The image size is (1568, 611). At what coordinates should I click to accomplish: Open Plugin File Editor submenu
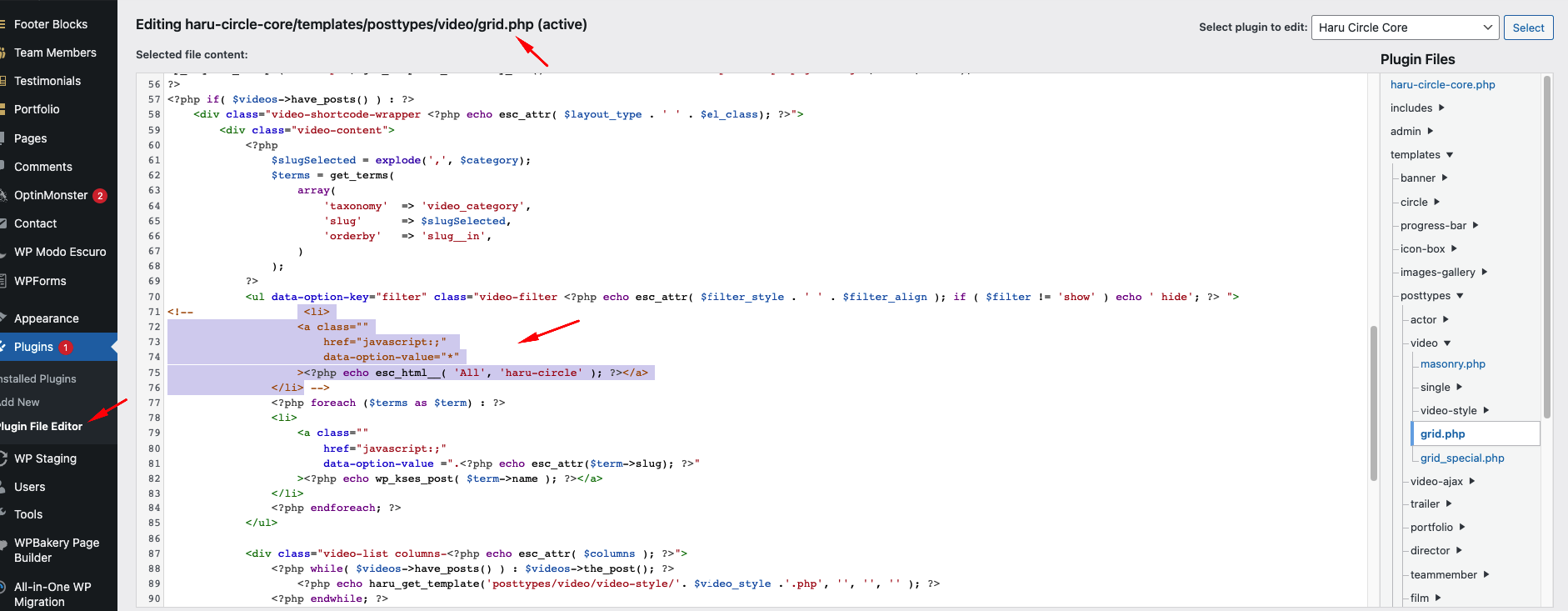click(x=42, y=426)
